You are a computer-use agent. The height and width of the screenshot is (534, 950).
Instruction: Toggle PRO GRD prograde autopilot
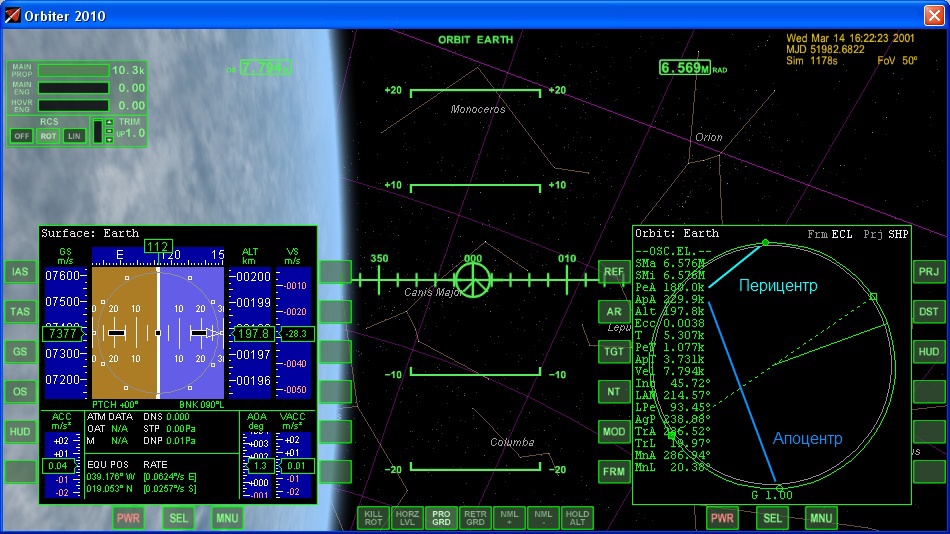pyautogui.click(x=441, y=518)
